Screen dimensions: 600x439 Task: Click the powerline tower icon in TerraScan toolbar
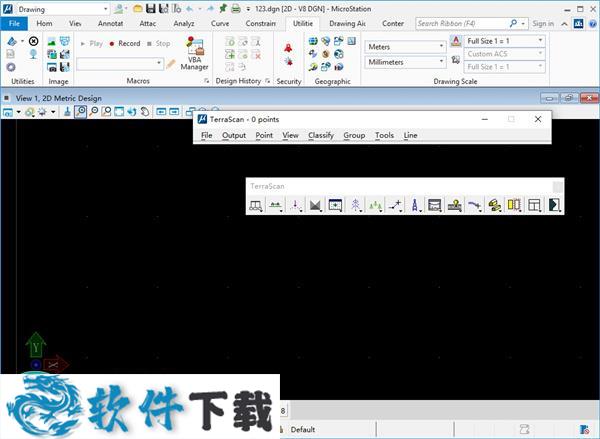tap(357, 205)
